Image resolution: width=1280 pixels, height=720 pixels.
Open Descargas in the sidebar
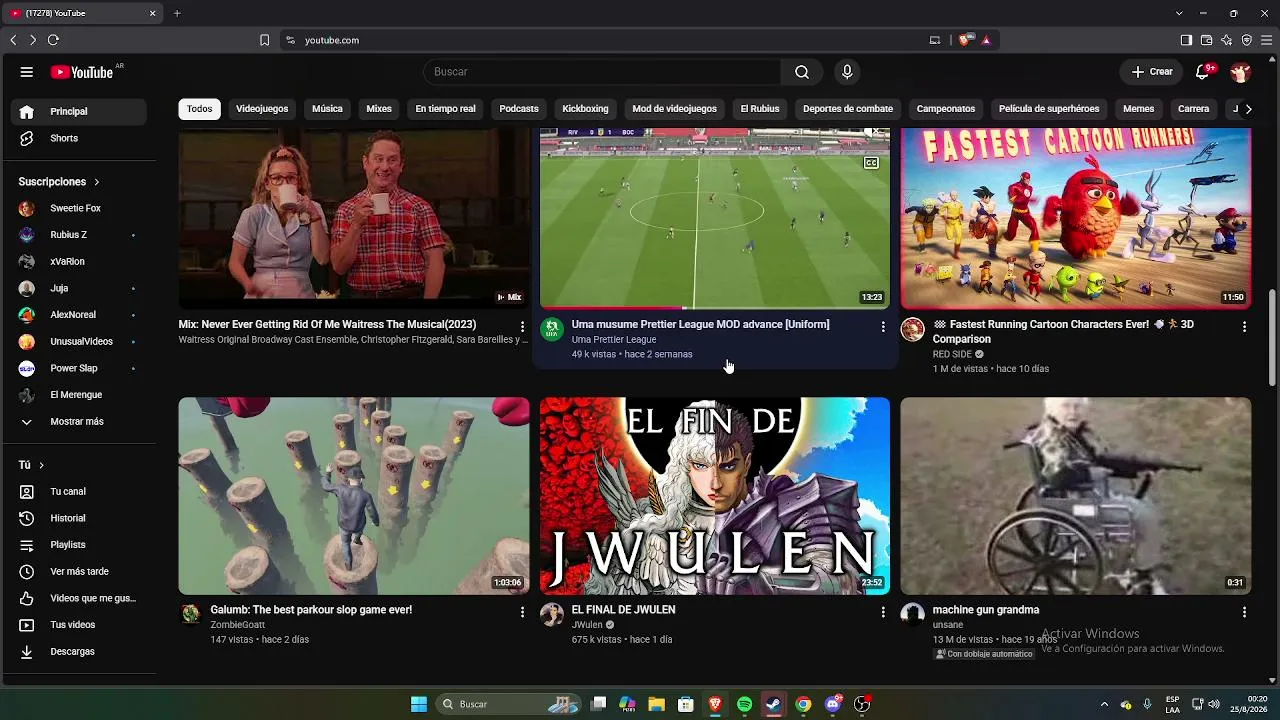pyautogui.click(x=78, y=652)
